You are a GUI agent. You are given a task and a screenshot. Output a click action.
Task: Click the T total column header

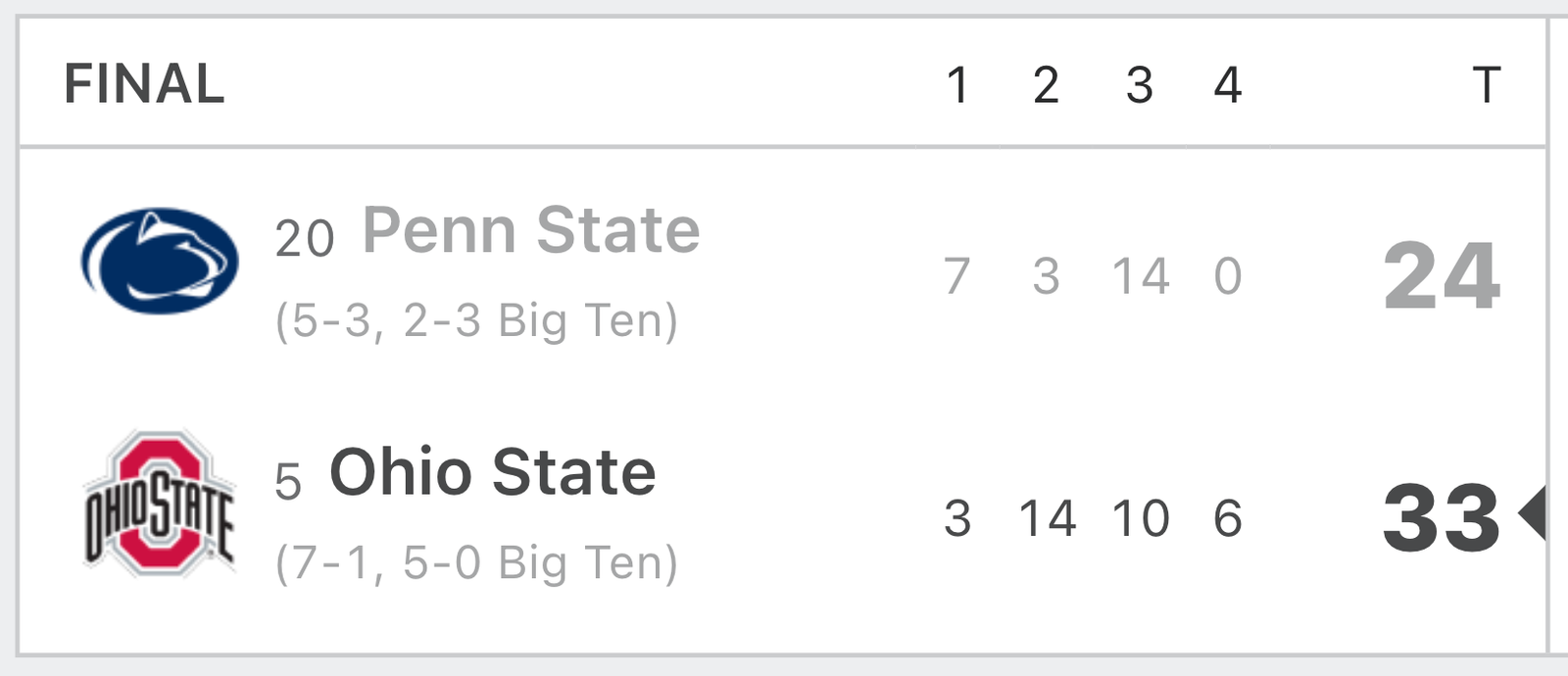click(1487, 85)
